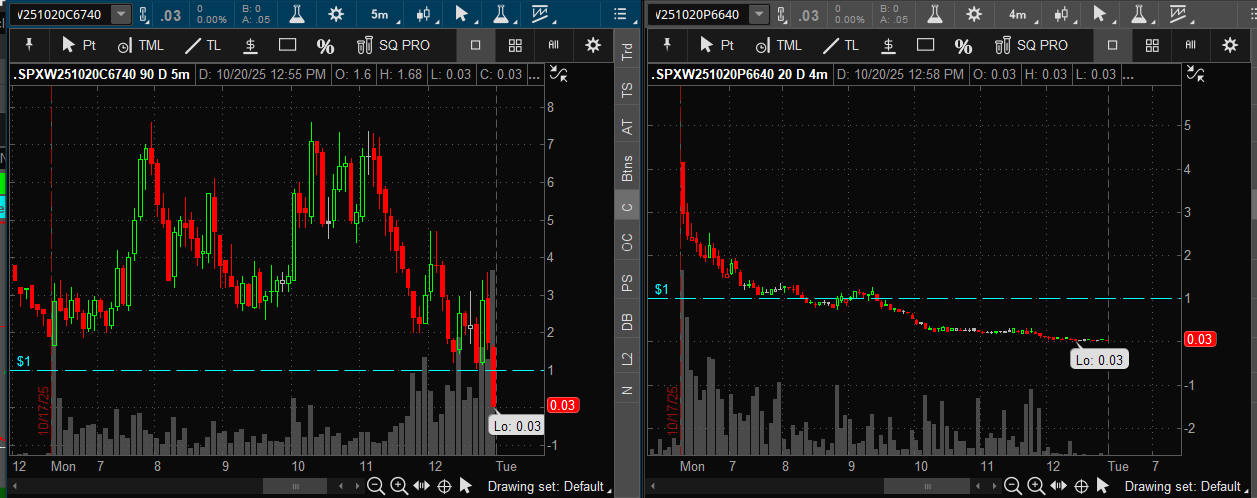This screenshot has width=1257, height=498.
Task: Click the crosshair icon below right chart
Action: pyautogui.click(x=1081, y=486)
